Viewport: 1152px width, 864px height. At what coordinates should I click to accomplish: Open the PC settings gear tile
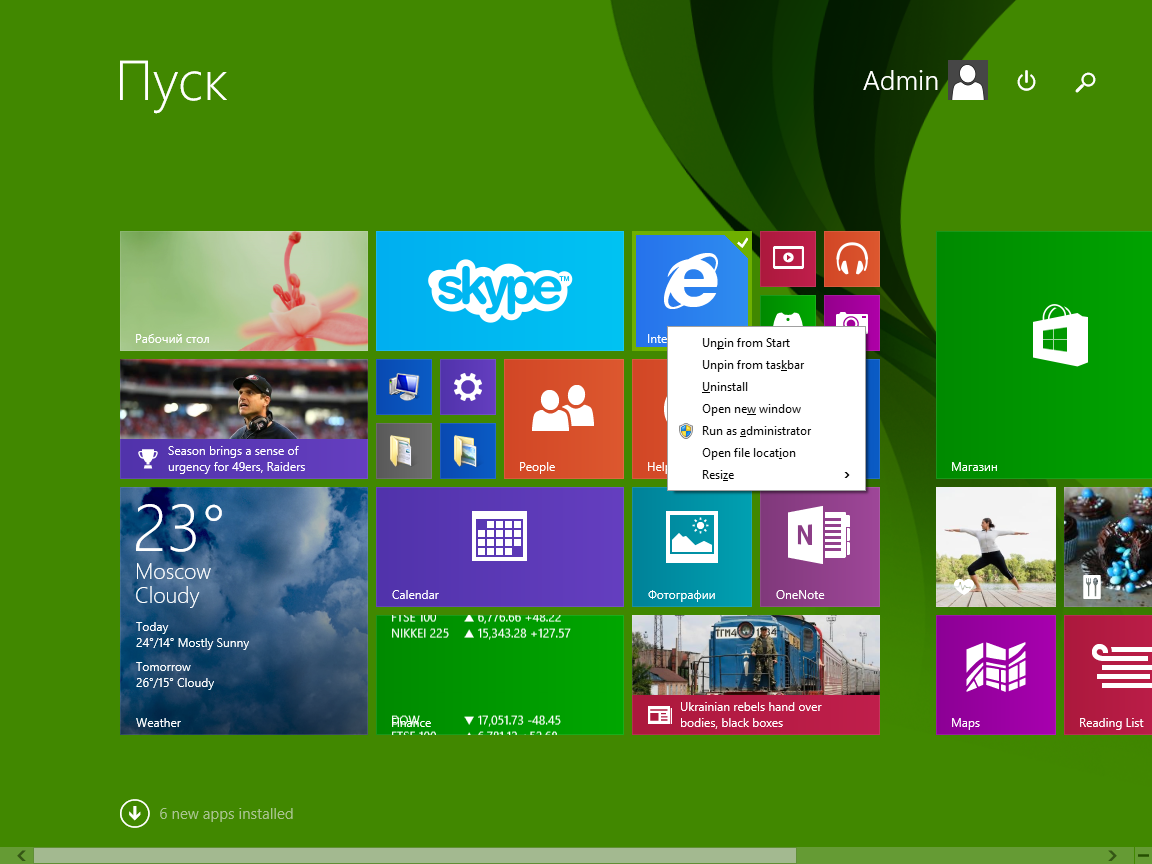(x=468, y=386)
